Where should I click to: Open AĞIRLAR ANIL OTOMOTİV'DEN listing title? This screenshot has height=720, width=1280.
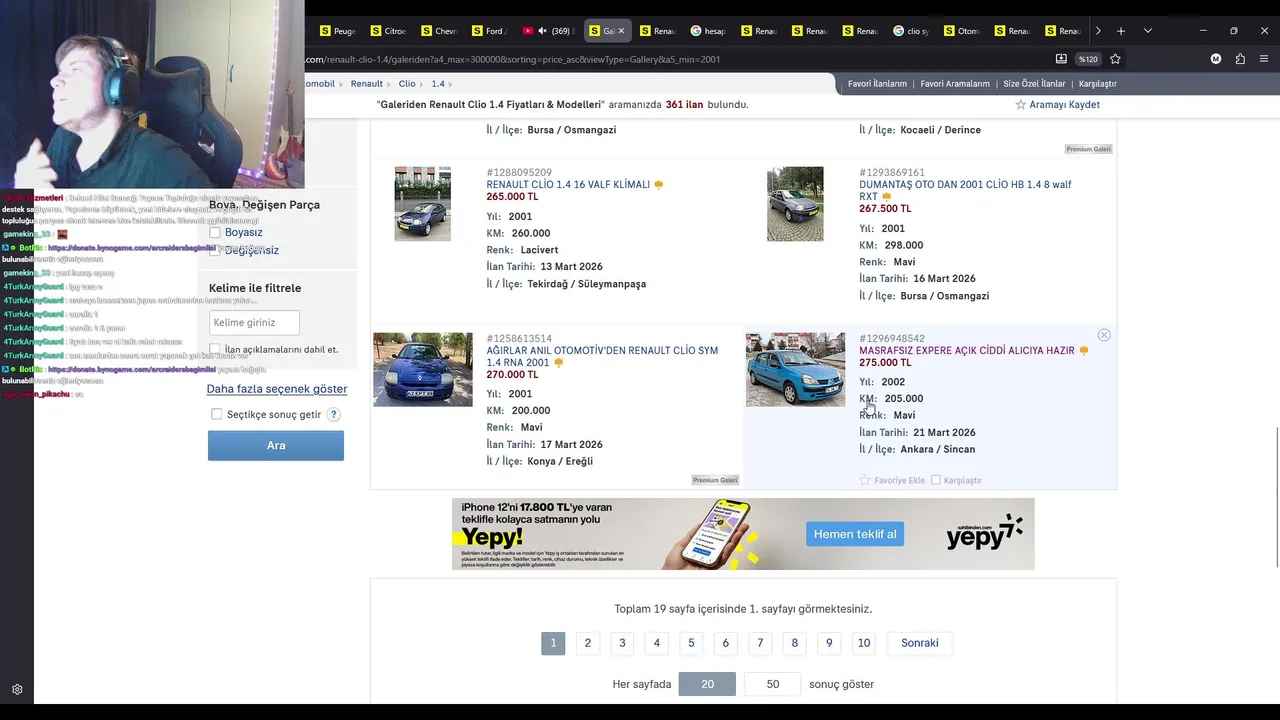point(602,356)
